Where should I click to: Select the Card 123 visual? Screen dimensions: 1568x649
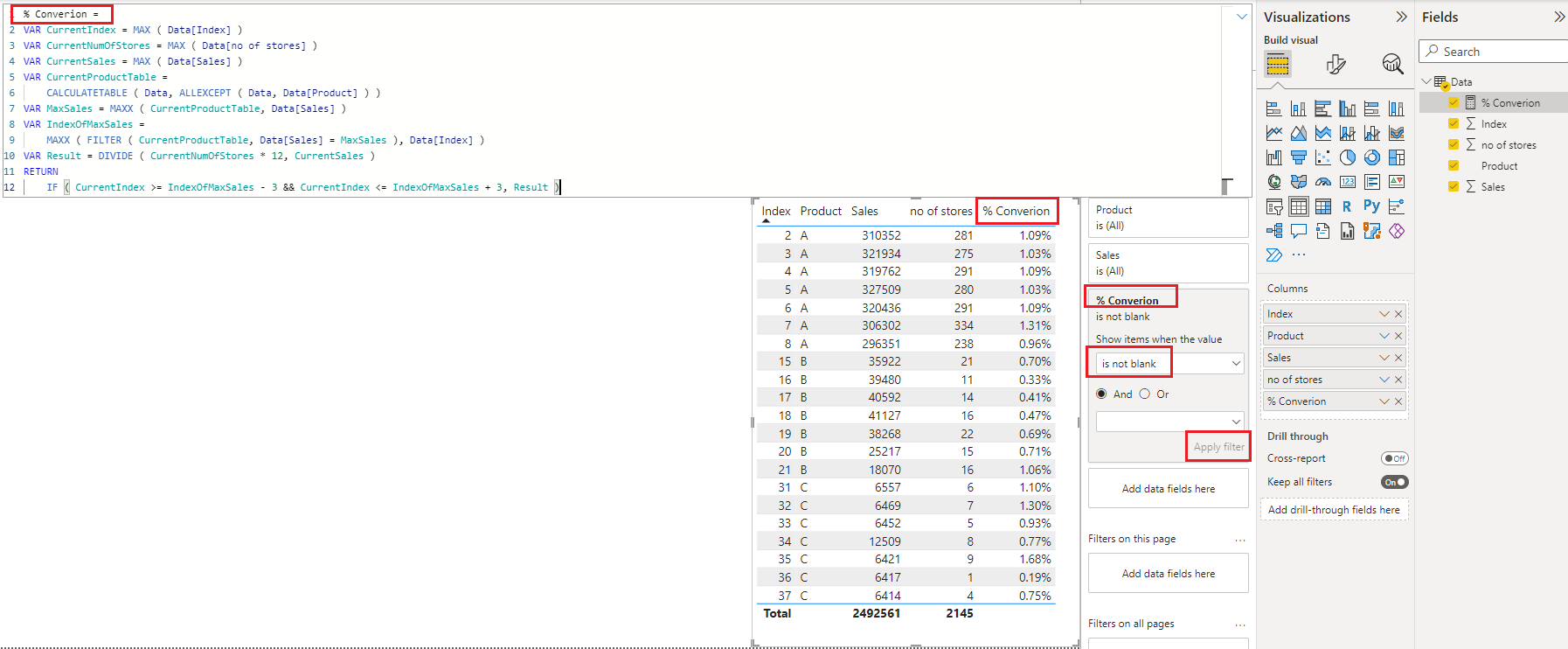tap(1347, 182)
